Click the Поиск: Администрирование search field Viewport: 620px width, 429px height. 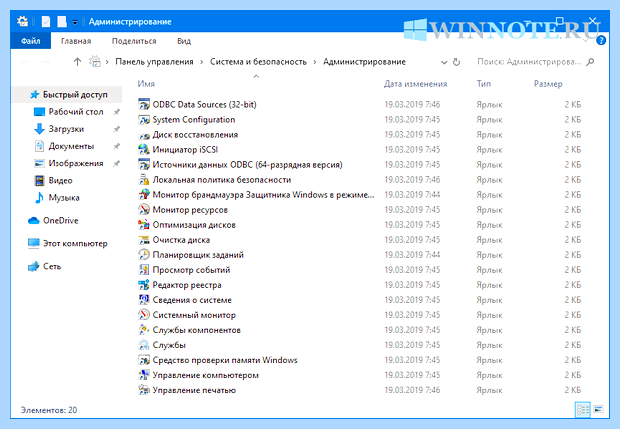529,62
